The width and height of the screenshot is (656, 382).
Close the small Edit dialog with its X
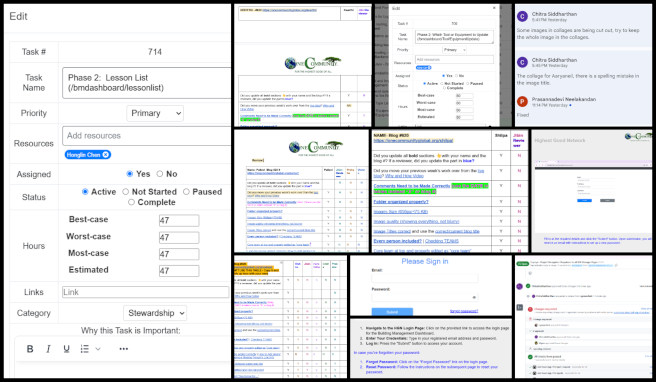coord(494,8)
